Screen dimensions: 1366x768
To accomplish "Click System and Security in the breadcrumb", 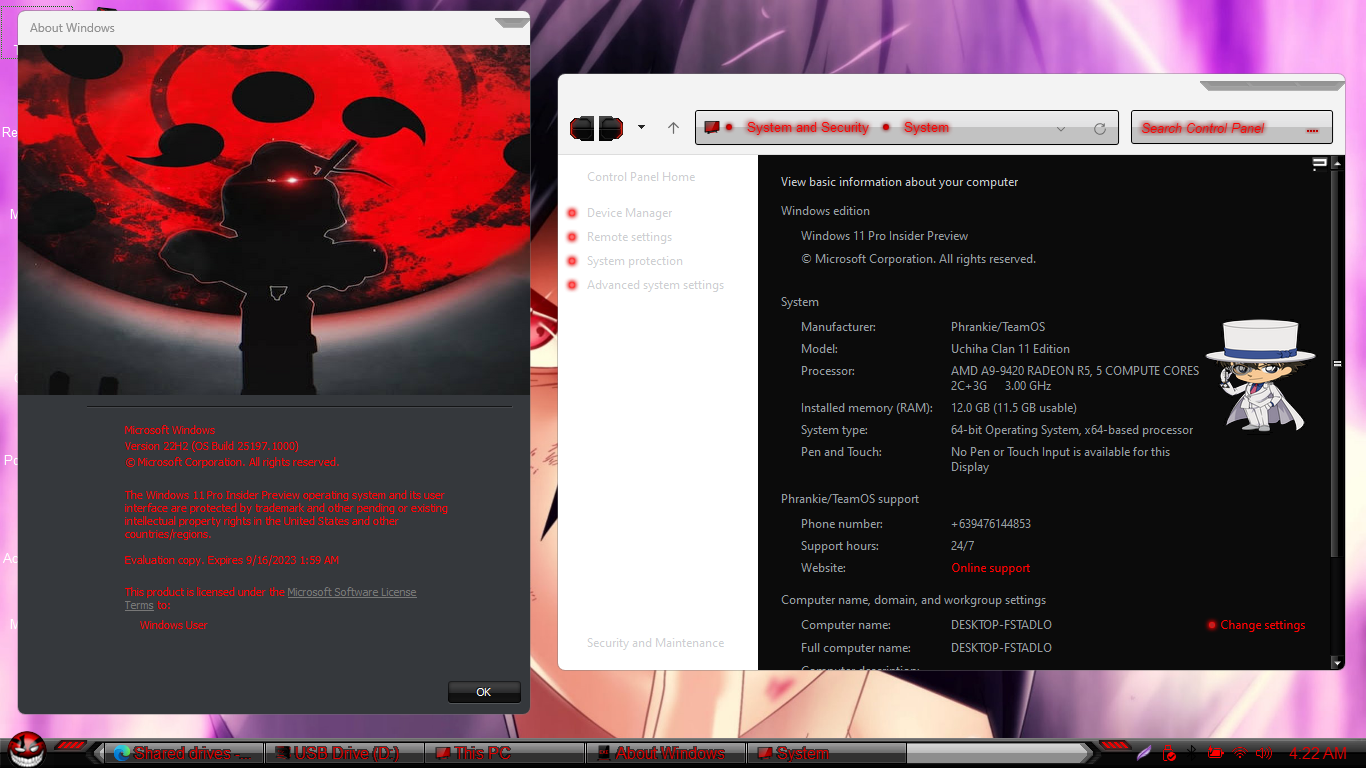I will (x=808, y=127).
